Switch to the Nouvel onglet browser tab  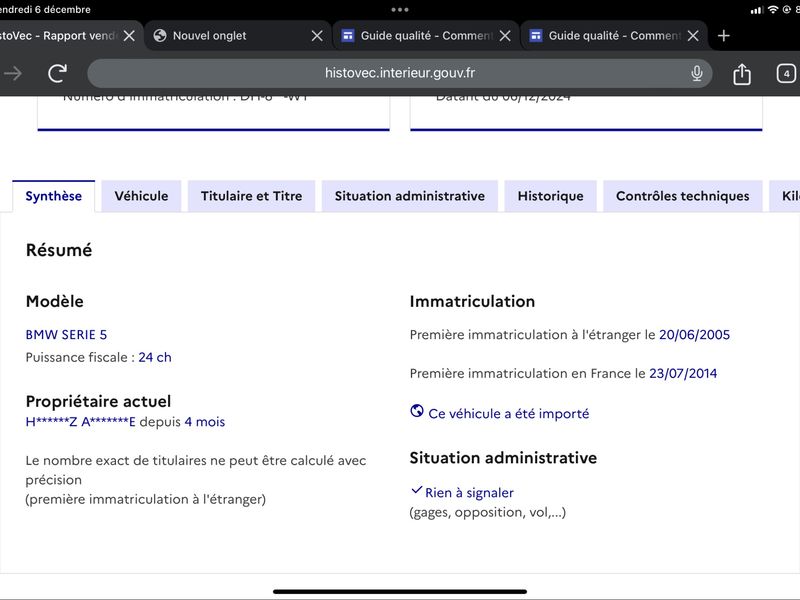(x=238, y=36)
